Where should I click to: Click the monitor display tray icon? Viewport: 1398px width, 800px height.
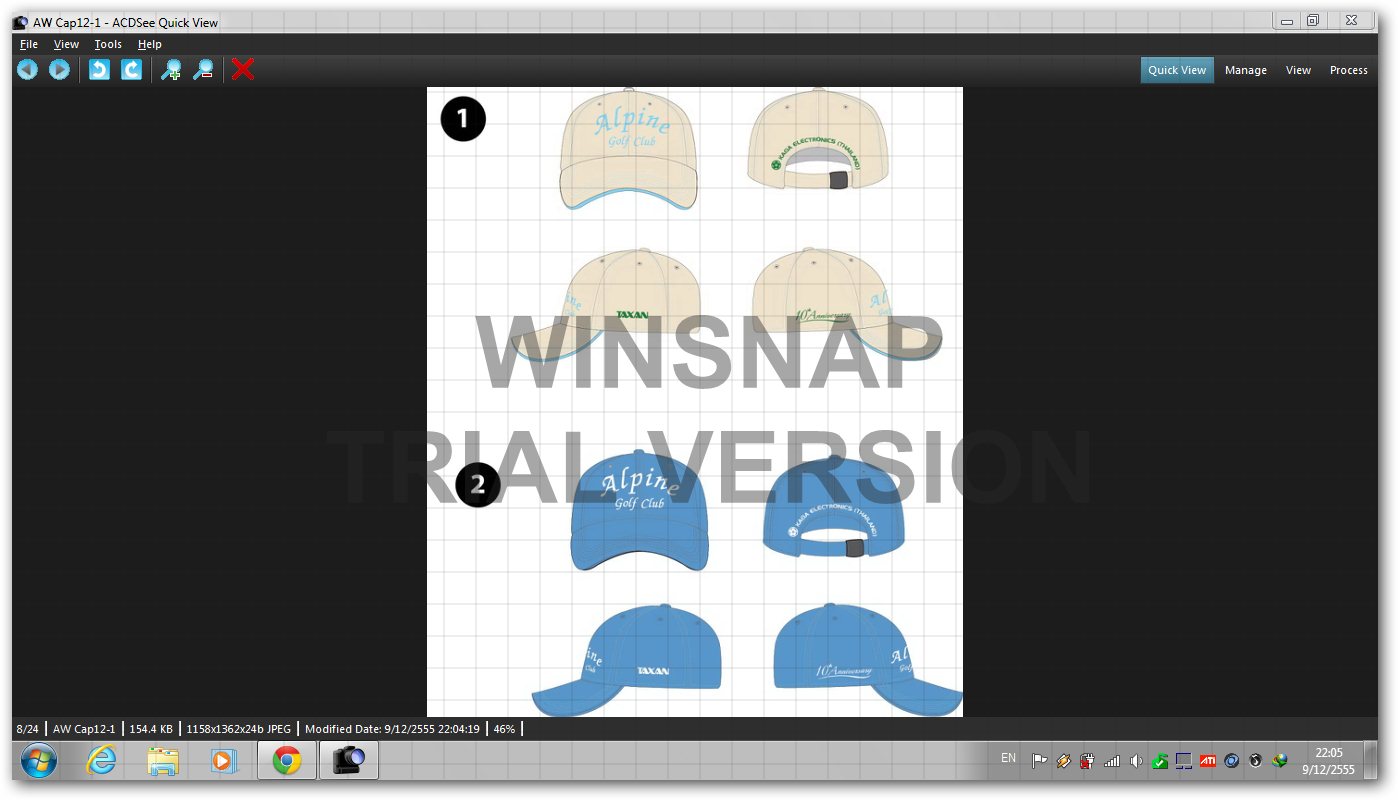tap(1184, 761)
